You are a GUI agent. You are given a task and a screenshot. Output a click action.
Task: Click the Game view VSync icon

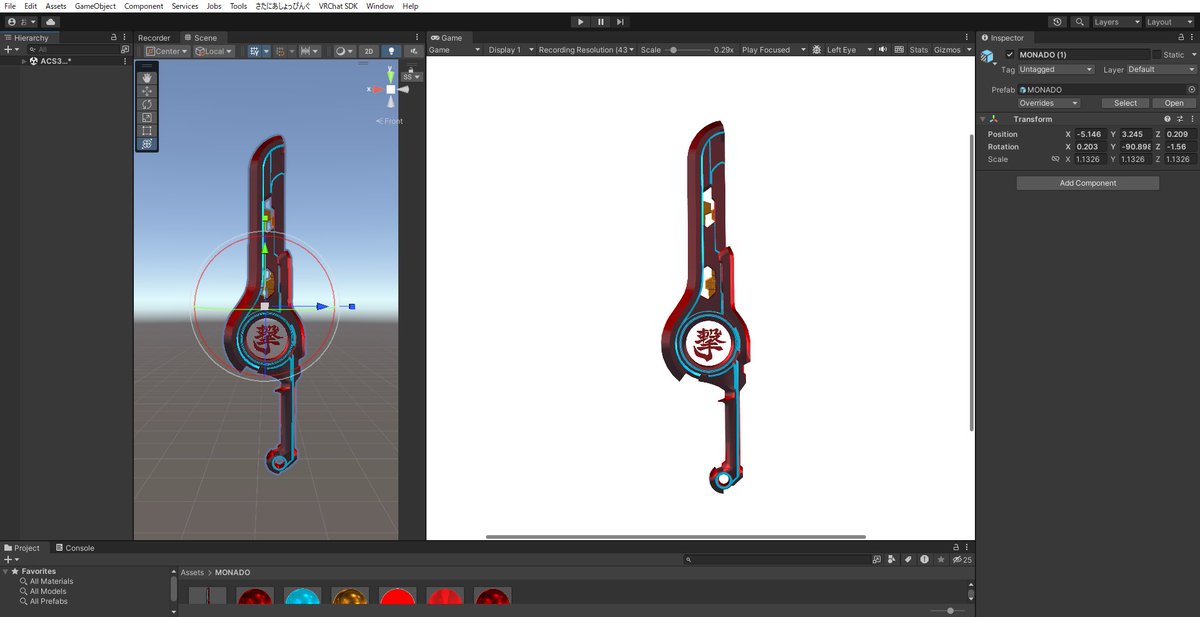899,50
